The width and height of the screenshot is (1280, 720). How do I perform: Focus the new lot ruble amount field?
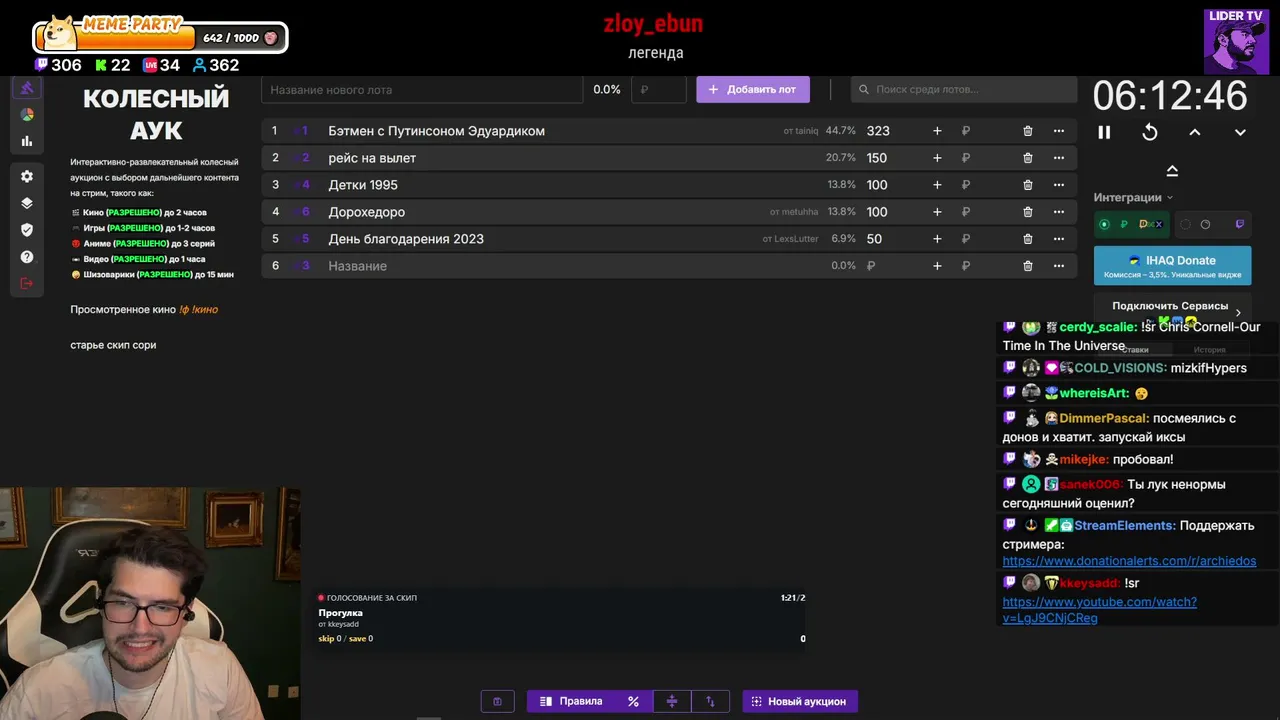pos(659,89)
